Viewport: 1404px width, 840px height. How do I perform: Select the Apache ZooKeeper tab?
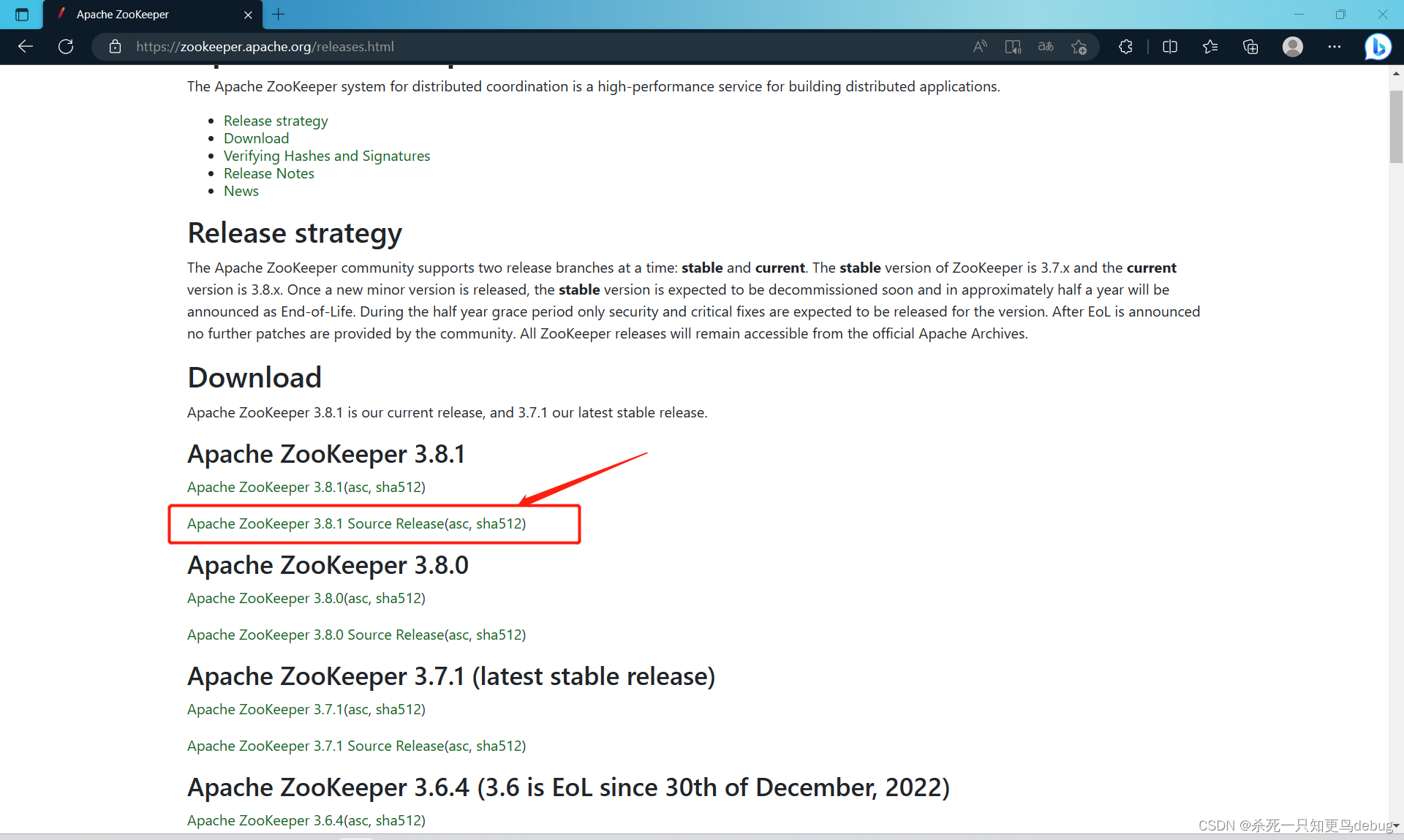pyautogui.click(x=152, y=15)
